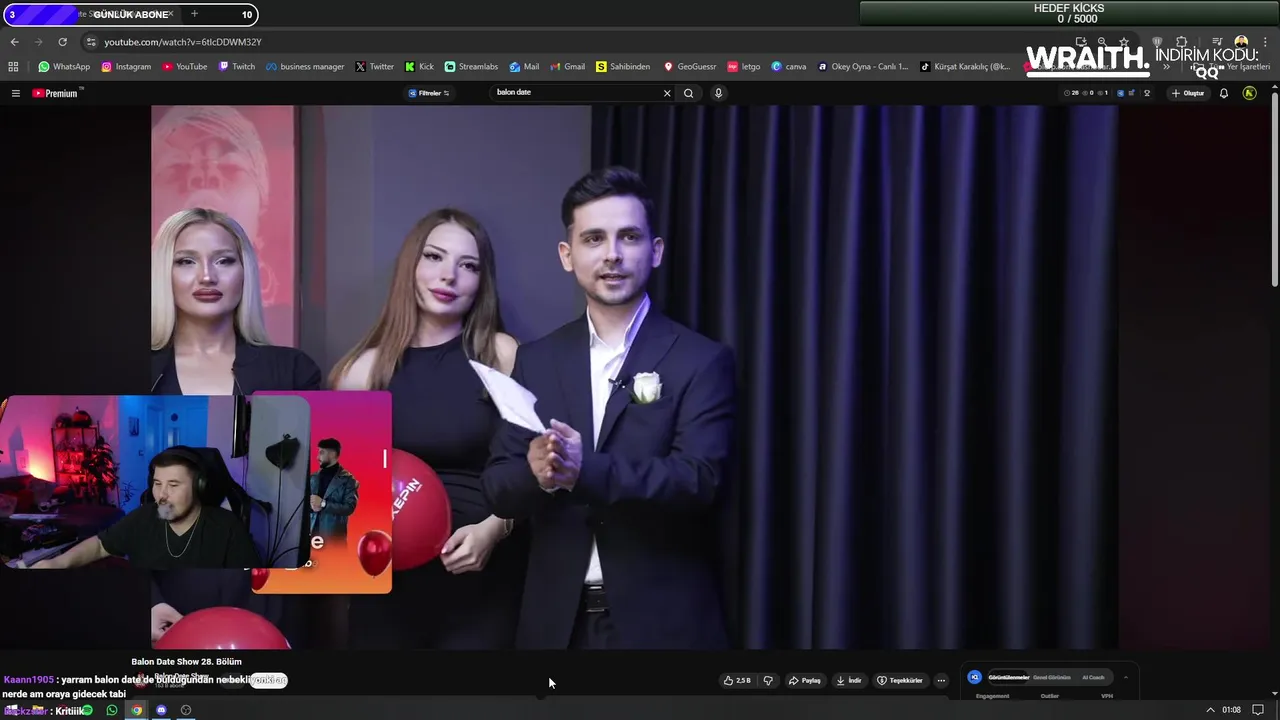Submit search with the magnifier icon
Image resolution: width=1280 pixels, height=720 pixels.
coord(688,93)
